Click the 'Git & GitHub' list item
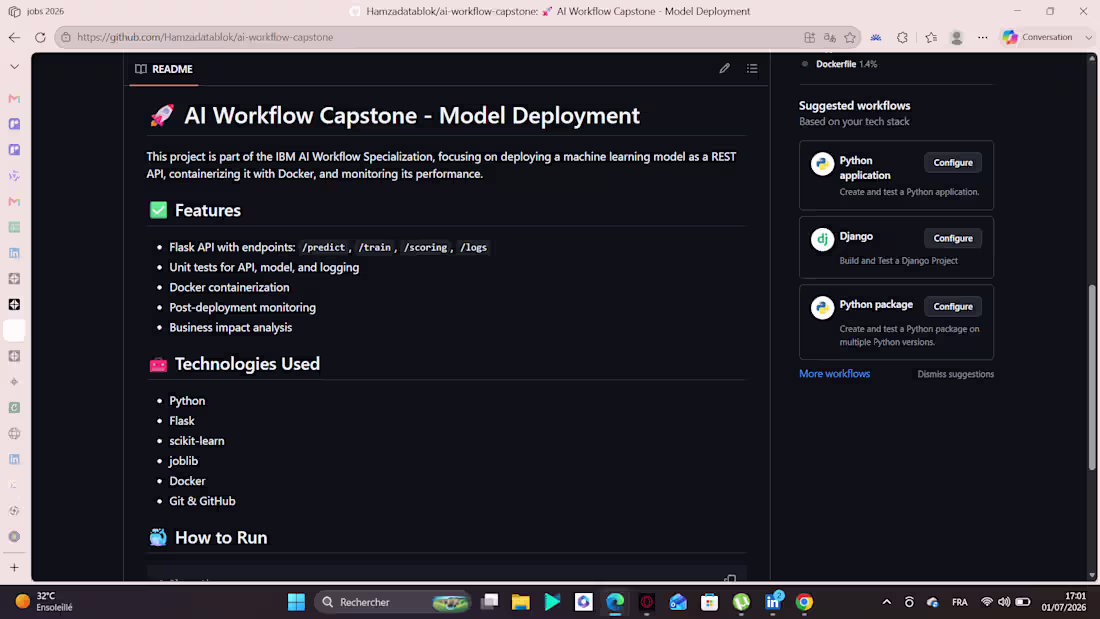Screen dimensions: 1100x619 tap(202, 501)
